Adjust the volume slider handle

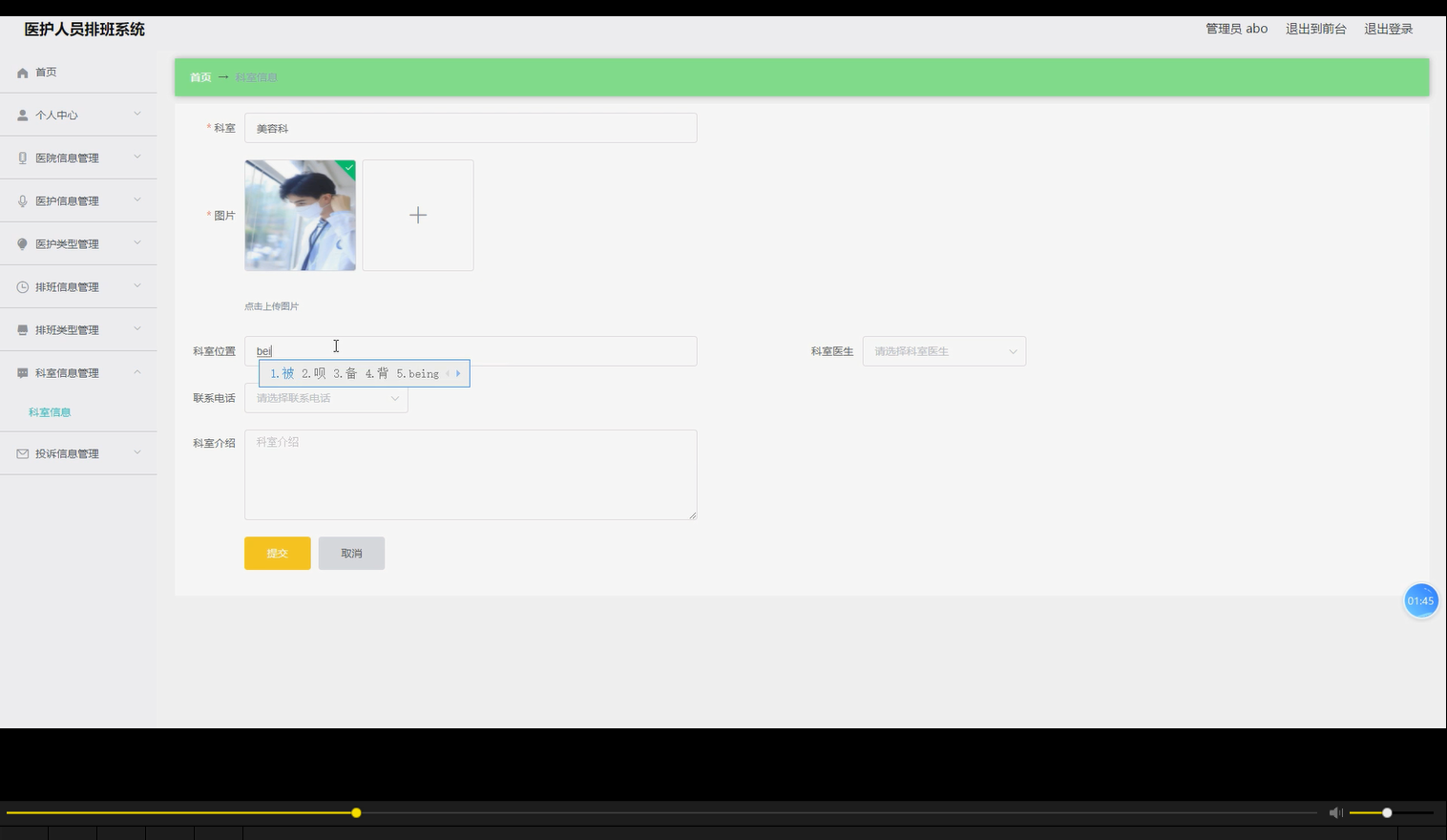click(1387, 813)
